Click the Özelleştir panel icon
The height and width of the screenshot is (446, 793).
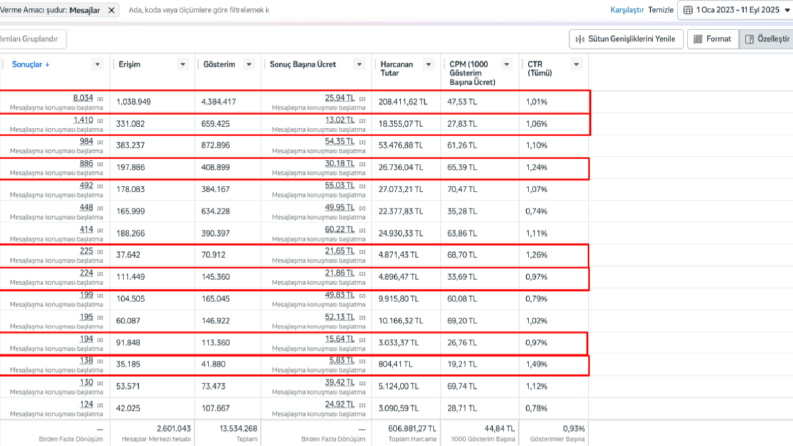click(749, 39)
